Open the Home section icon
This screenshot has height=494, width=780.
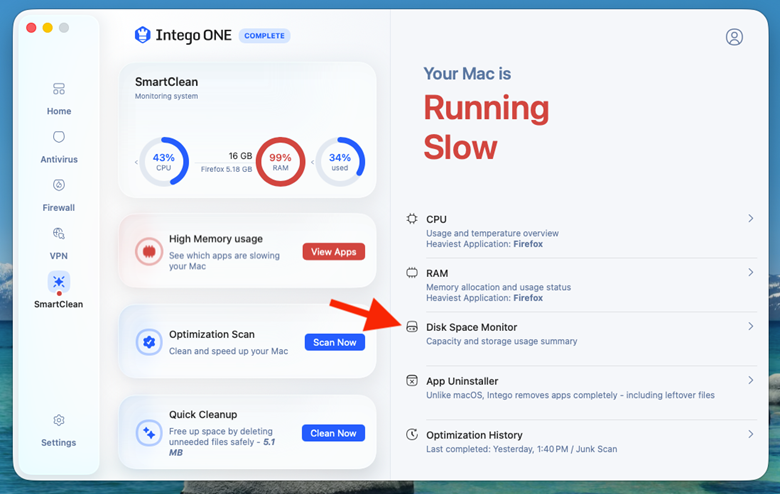point(59,89)
